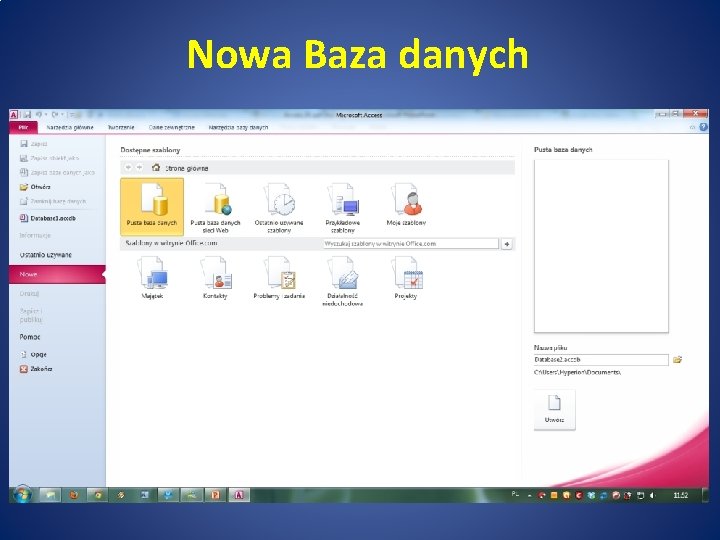
Task: Click the browse folder icon beside file name
Action: 677,360
